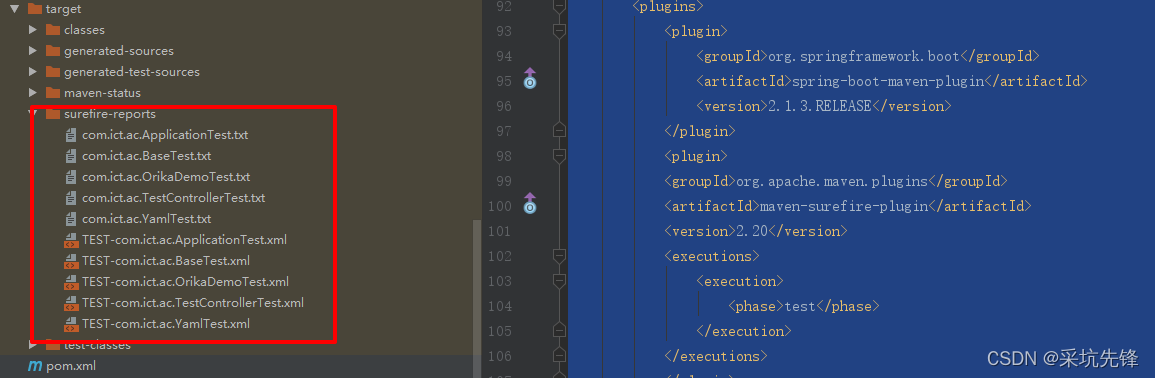Select the maven-status folder icon
This screenshot has height=378, width=1155.
tap(52, 93)
